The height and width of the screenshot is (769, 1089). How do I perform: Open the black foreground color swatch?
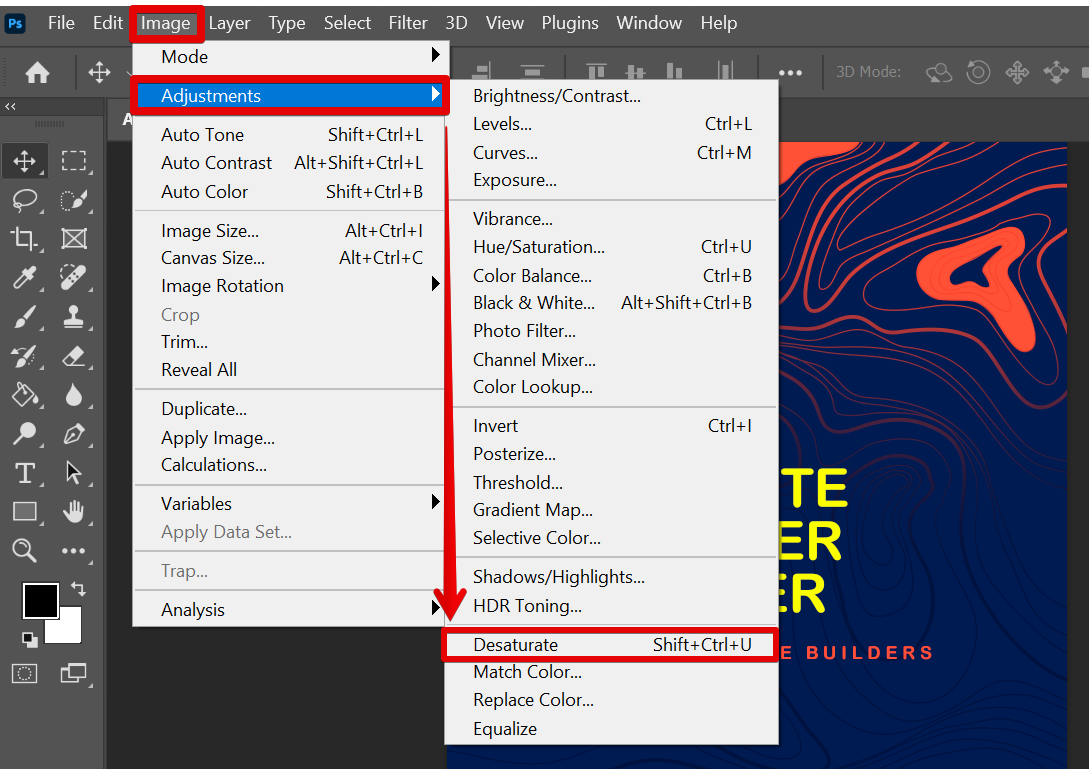(x=39, y=601)
